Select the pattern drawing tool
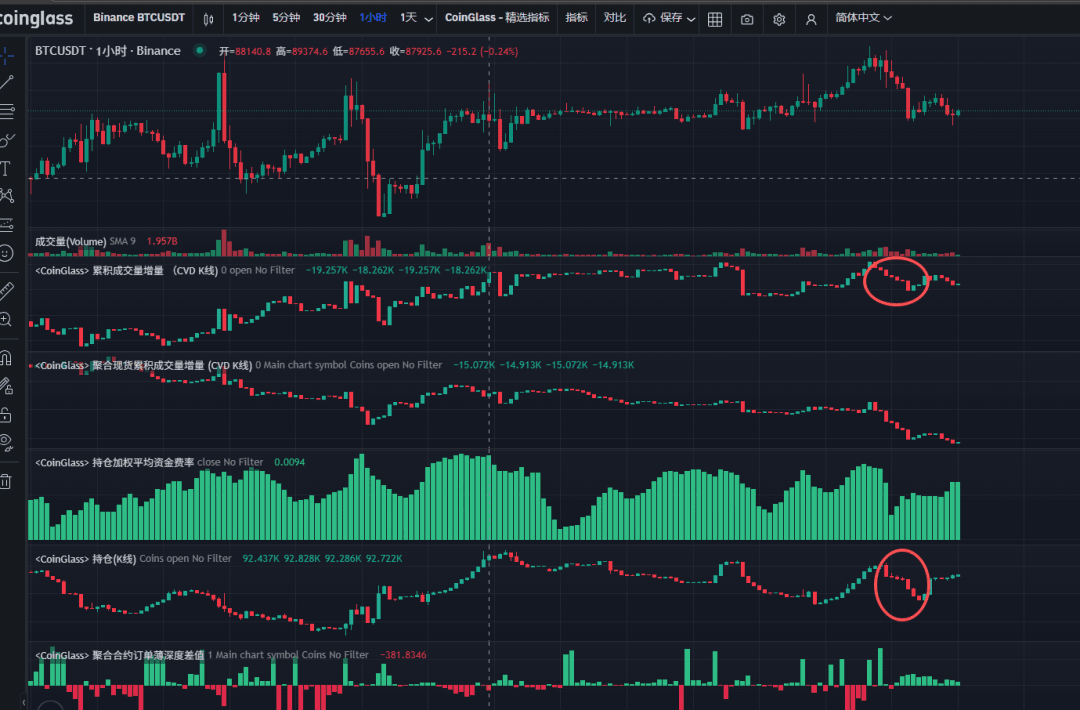This screenshot has height=710, width=1080. click(x=6, y=196)
